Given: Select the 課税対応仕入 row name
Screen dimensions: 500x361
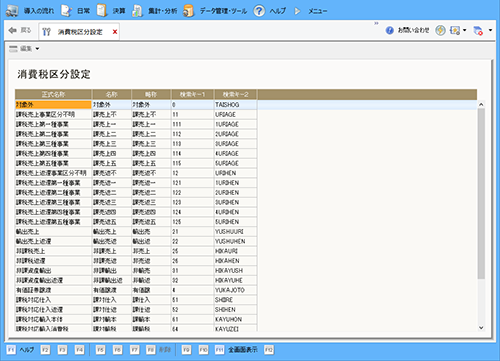Looking at the screenshot, I should (x=53, y=300).
